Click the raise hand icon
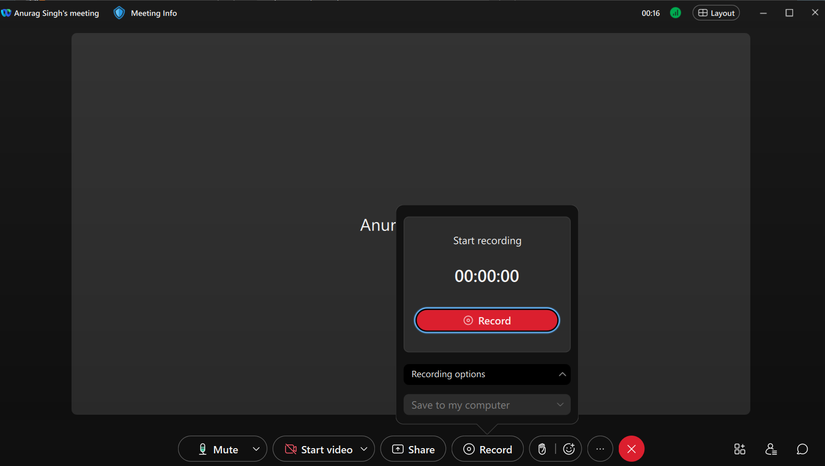The width and height of the screenshot is (825, 466). 542,450
